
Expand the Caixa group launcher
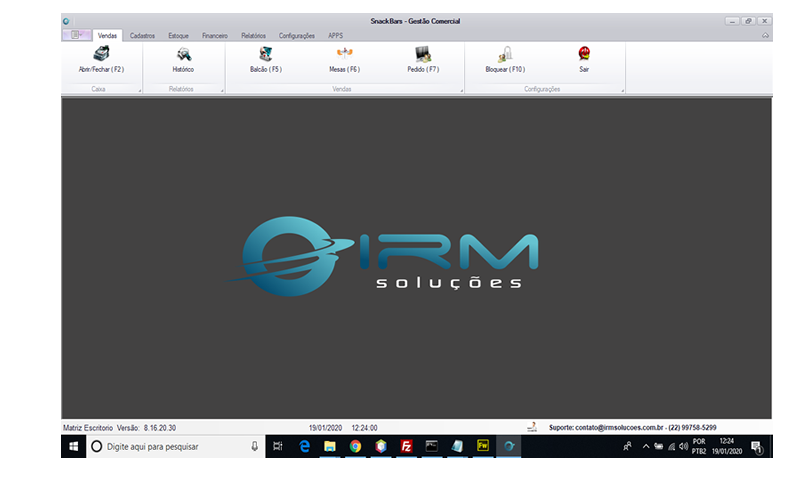(x=139, y=91)
